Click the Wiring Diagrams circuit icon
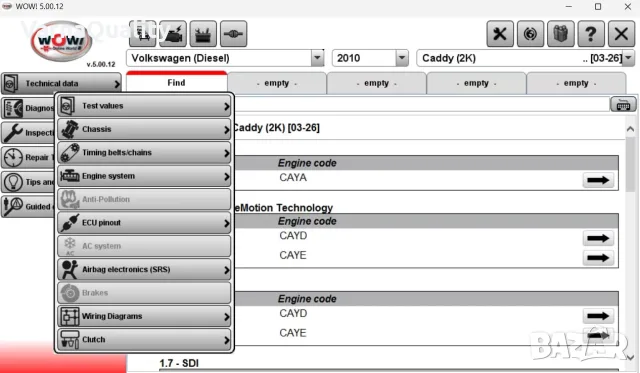640x373 pixels. (x=69, y=316)
